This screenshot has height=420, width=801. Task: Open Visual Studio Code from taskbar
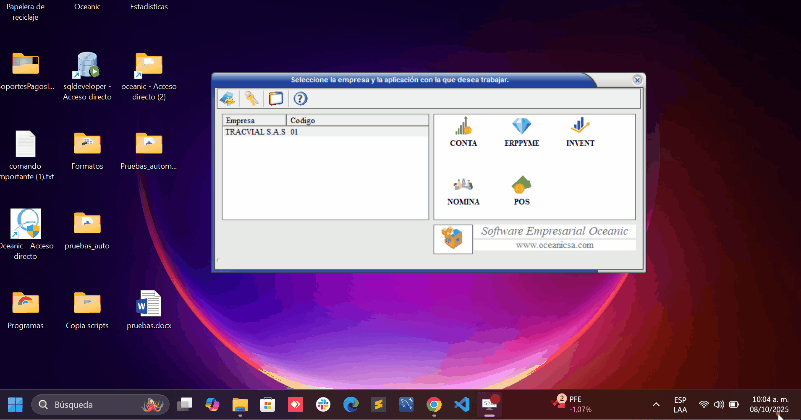[461, 404]
